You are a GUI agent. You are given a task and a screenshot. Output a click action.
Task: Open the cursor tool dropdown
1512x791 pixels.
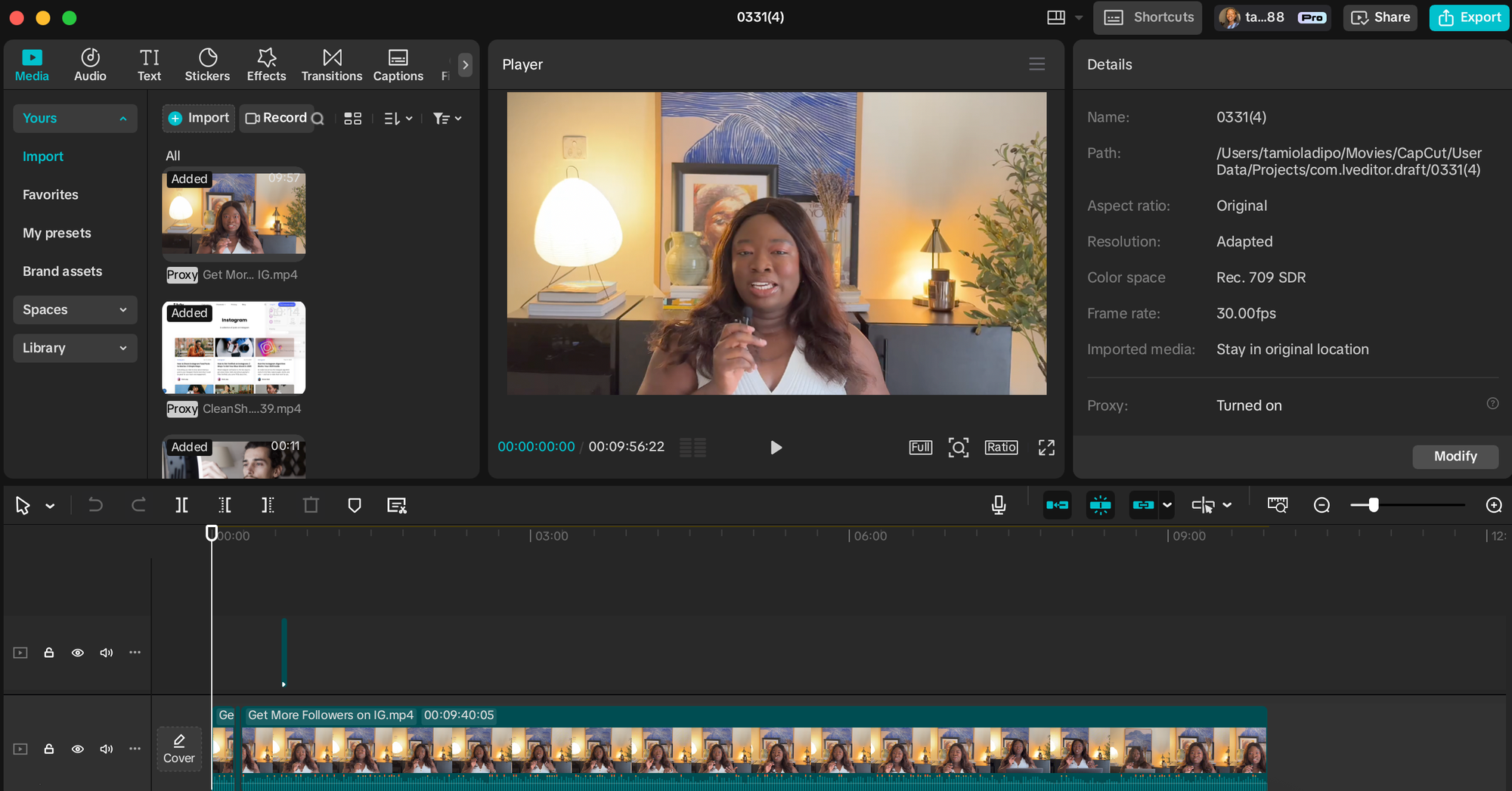[x=51, y=505]
